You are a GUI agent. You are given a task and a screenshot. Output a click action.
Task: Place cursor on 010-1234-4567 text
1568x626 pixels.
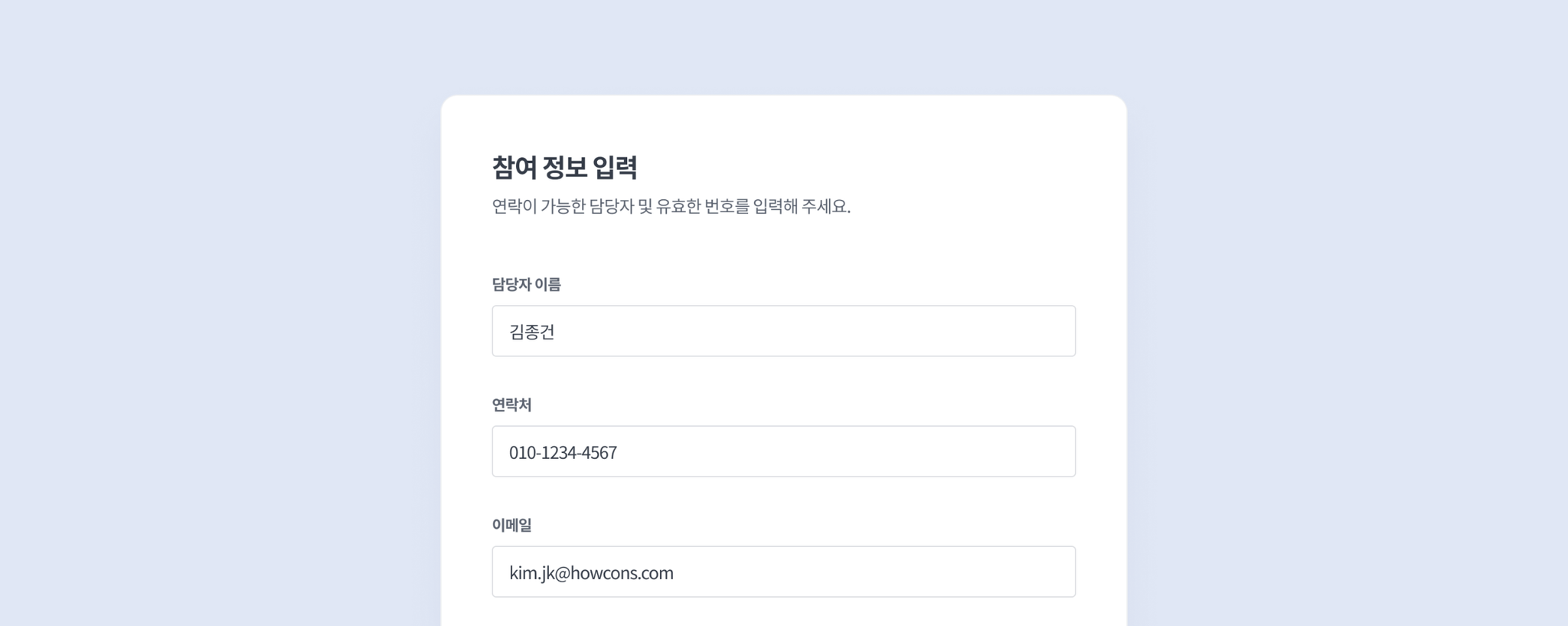(x=563, y=452)
